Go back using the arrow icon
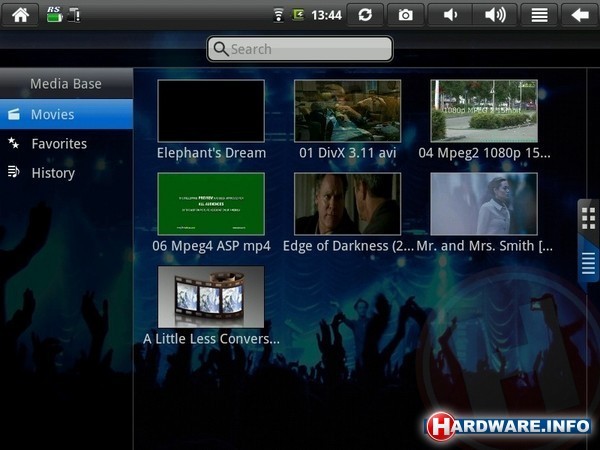Viewport: 600px width, 450px height. click(580, 15)
